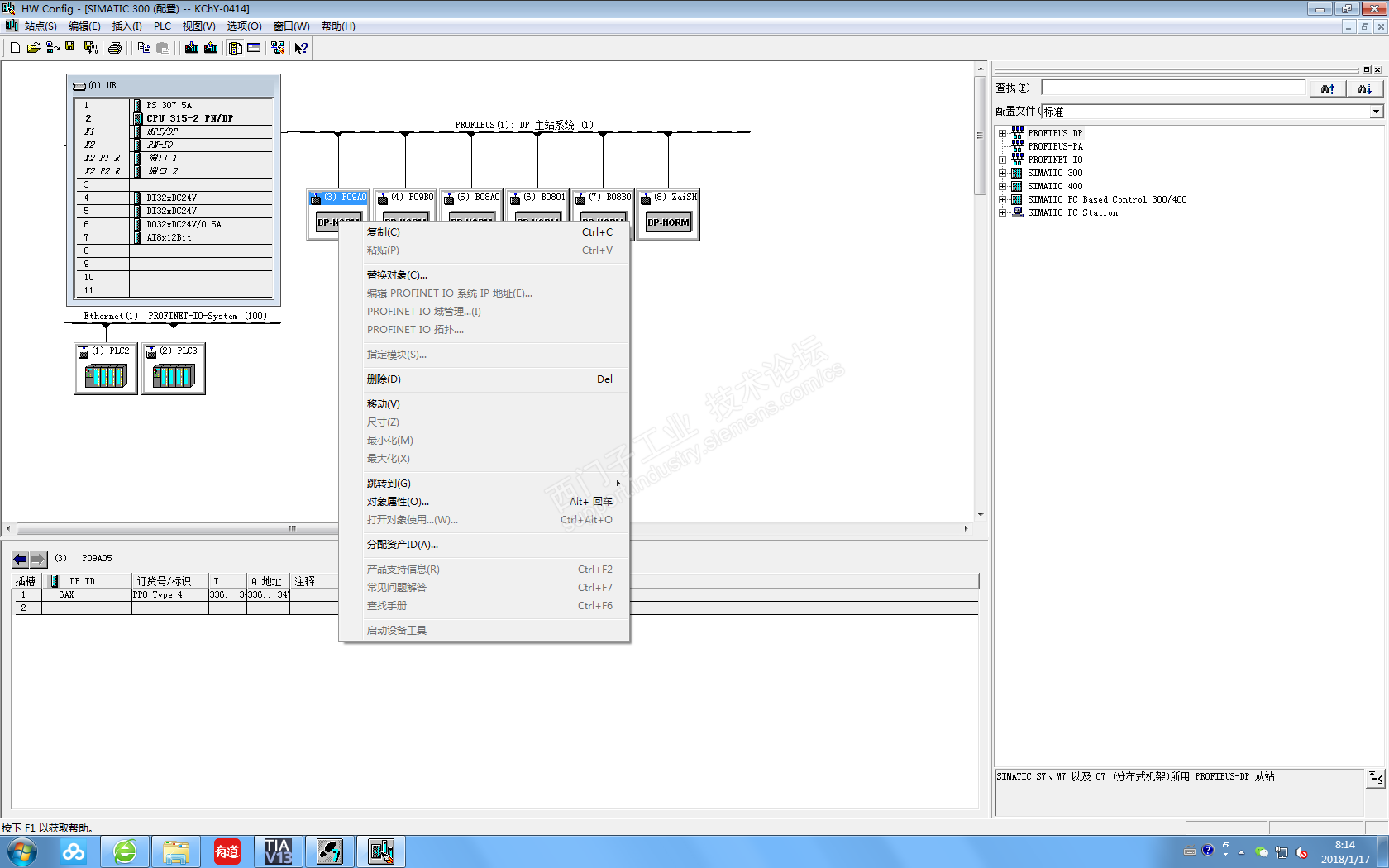This screenshot has height=868, width=1389.
Task: Click the forward arrow in the detail pane
Action: coord(38,559)
